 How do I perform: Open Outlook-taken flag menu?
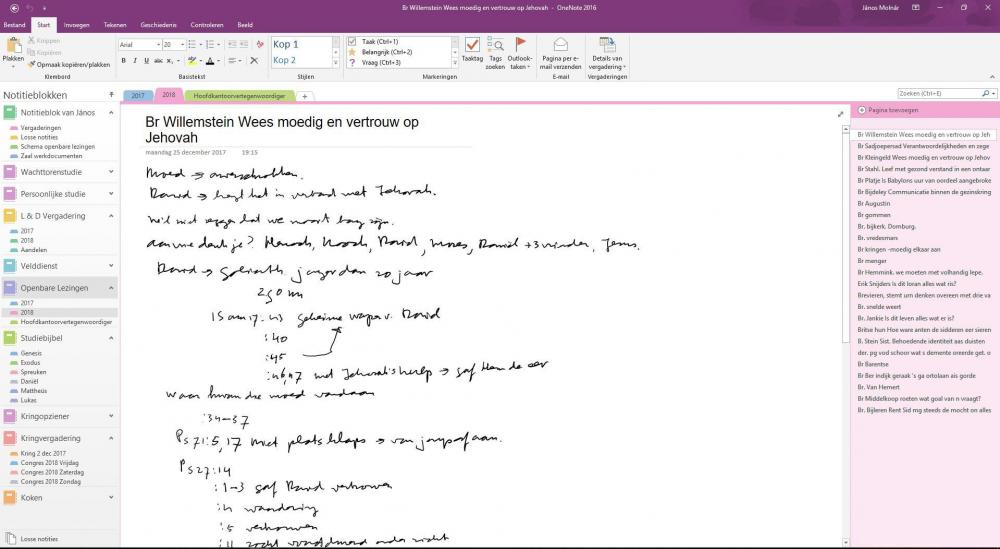click(x=520, y=53)
